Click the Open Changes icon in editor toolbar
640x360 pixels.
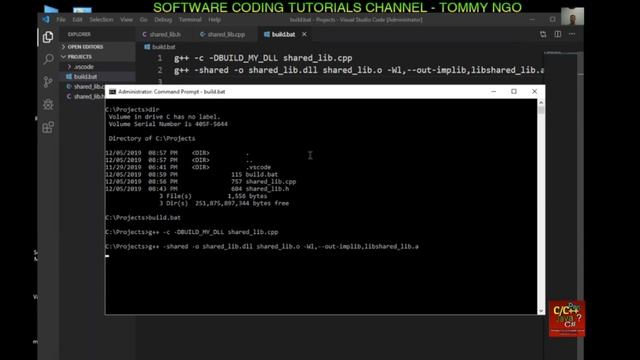coord(543,34)
